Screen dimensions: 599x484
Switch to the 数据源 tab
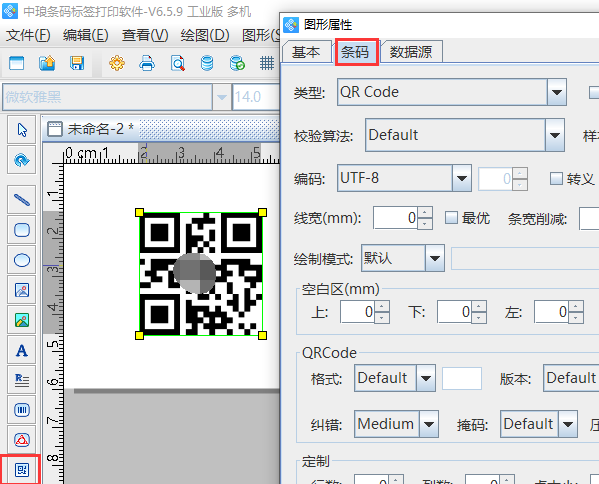pos(411,52)
